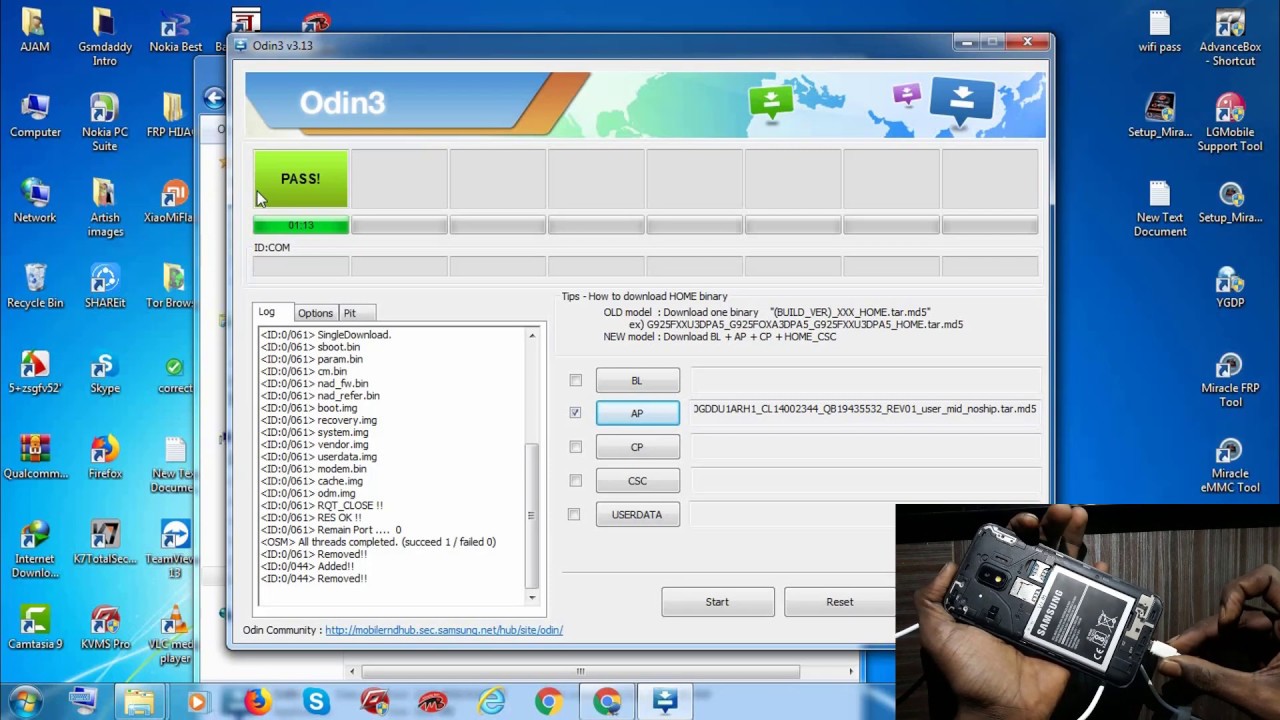This screenshot has width=1280, height=720.
Task: Open Windows Explorer from taskbar
Action: pyautogui.click(x=139, y=702)
